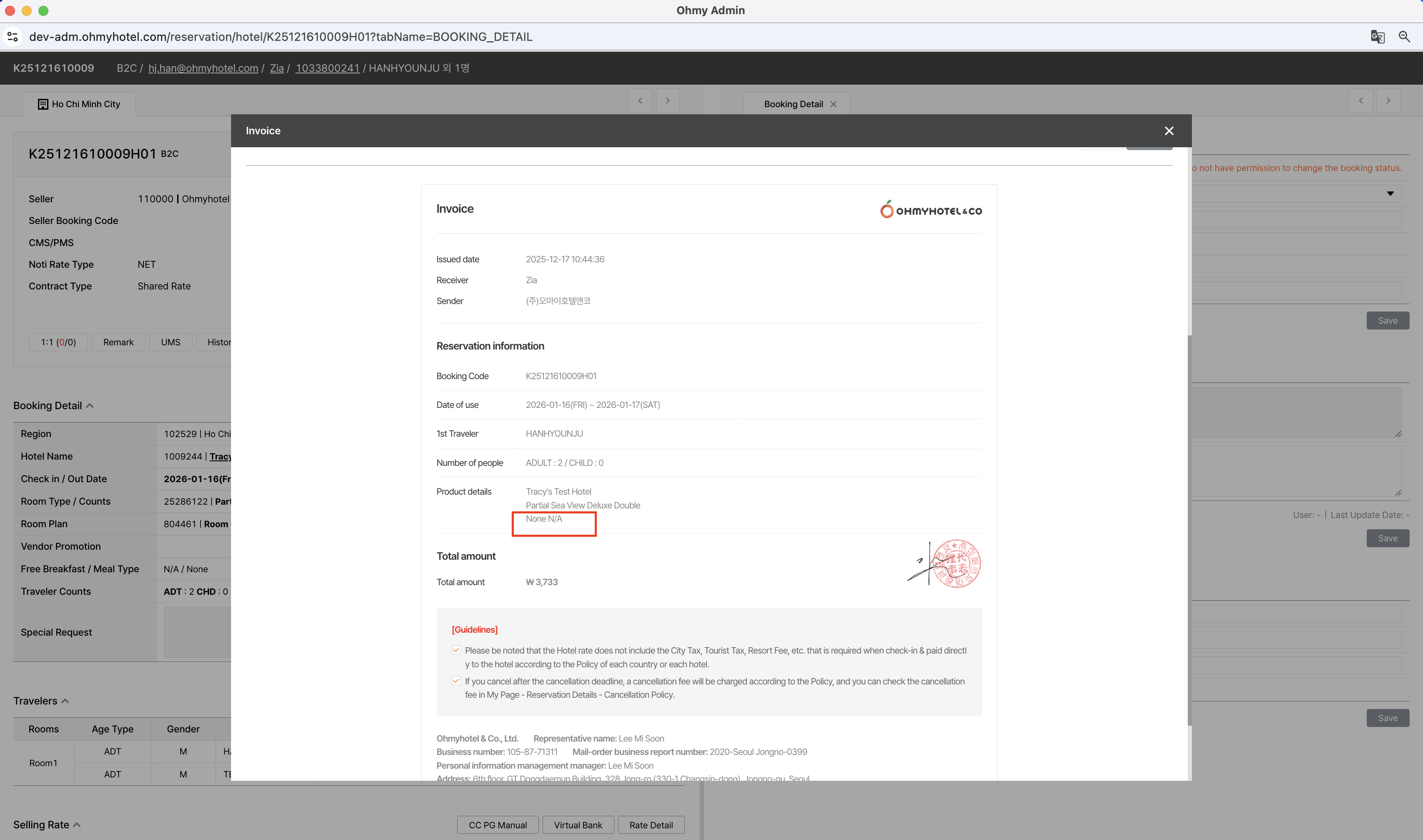Open the hj.han@ohmyhotel.com link
The width and height of the screenshot is (1423, 840).
coord(203,68)
